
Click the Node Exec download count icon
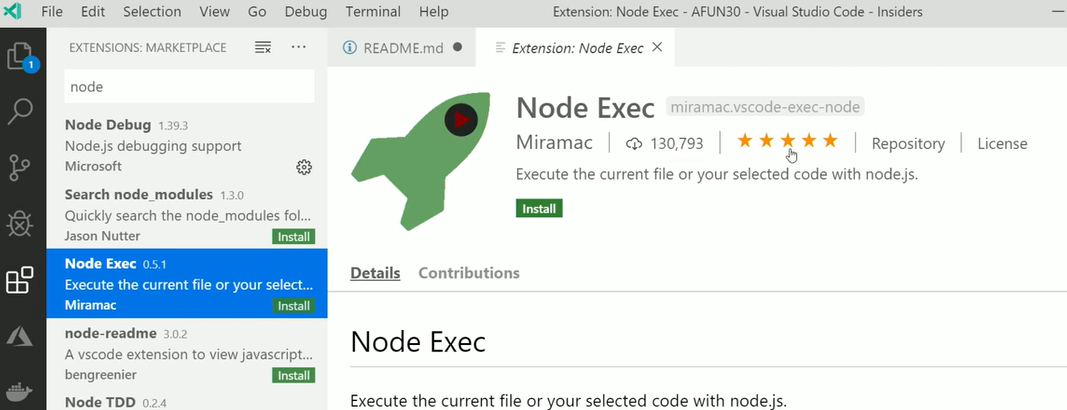(634, 143)
